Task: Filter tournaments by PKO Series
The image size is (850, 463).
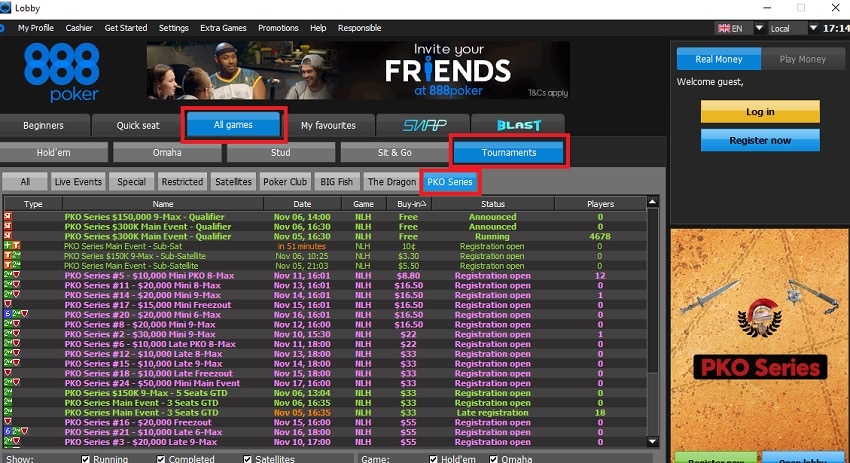Action: (x=450, y=182)
